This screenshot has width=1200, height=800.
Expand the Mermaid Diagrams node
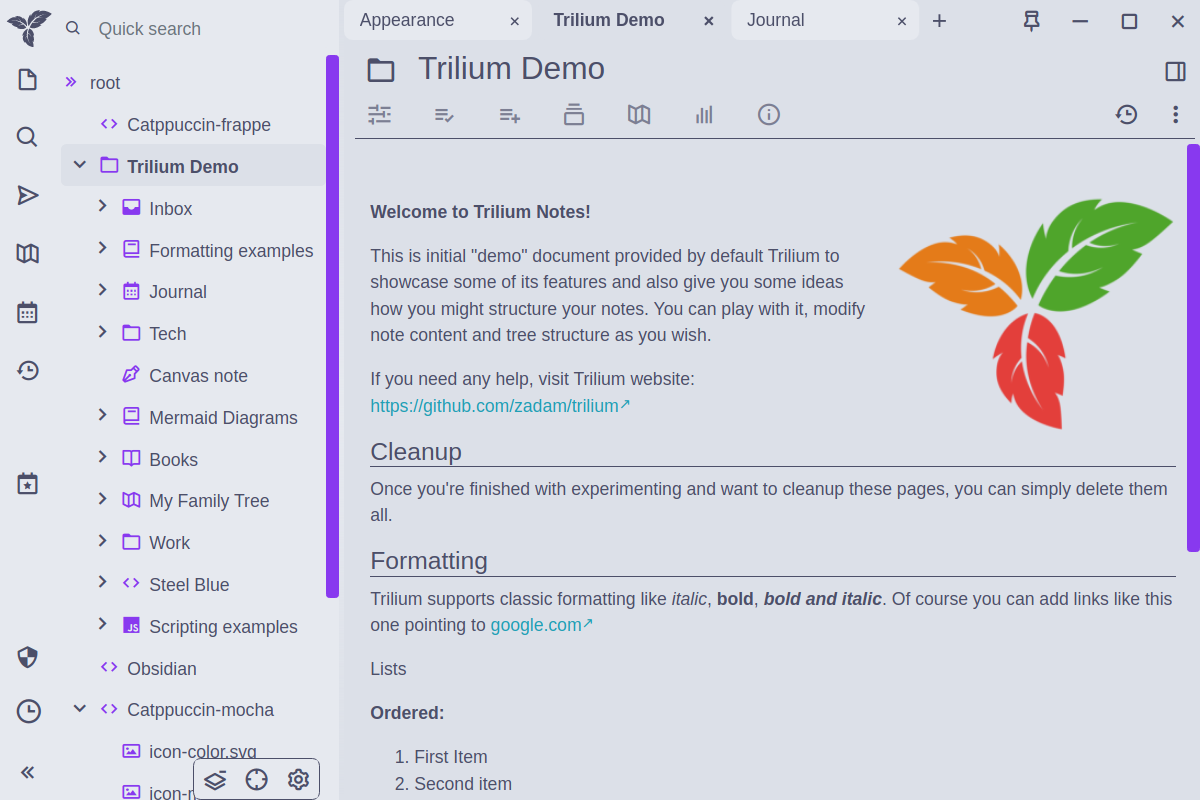[102, 415]
